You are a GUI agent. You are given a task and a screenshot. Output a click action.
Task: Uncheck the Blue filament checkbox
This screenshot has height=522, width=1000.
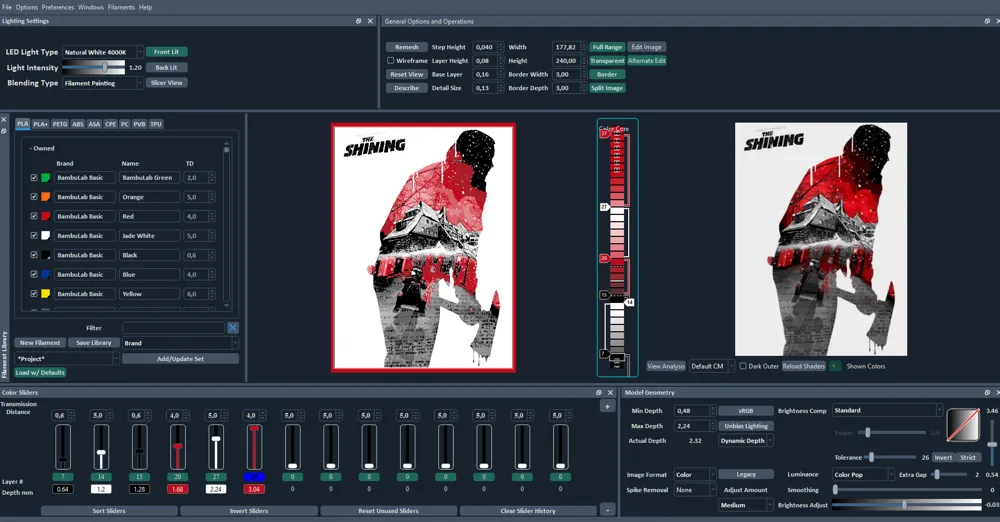click(34, 274)
